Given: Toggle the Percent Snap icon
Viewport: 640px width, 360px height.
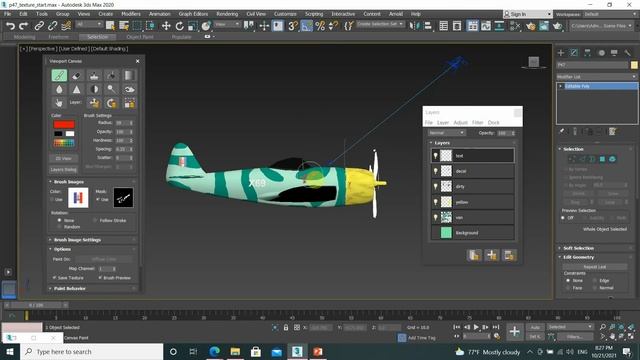Looking at the screenshot, I should click(x=320, y=26).
